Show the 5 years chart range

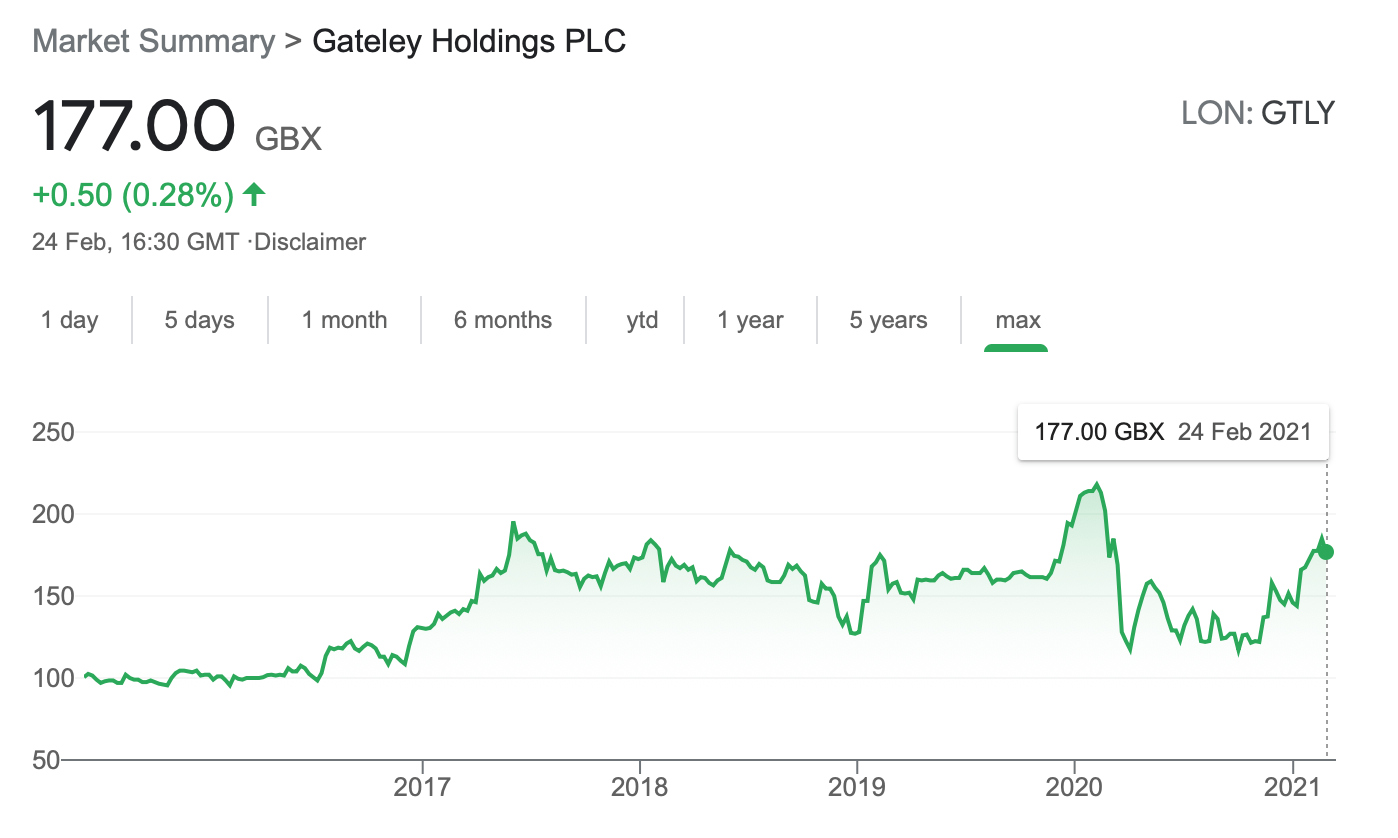[889, 320]
